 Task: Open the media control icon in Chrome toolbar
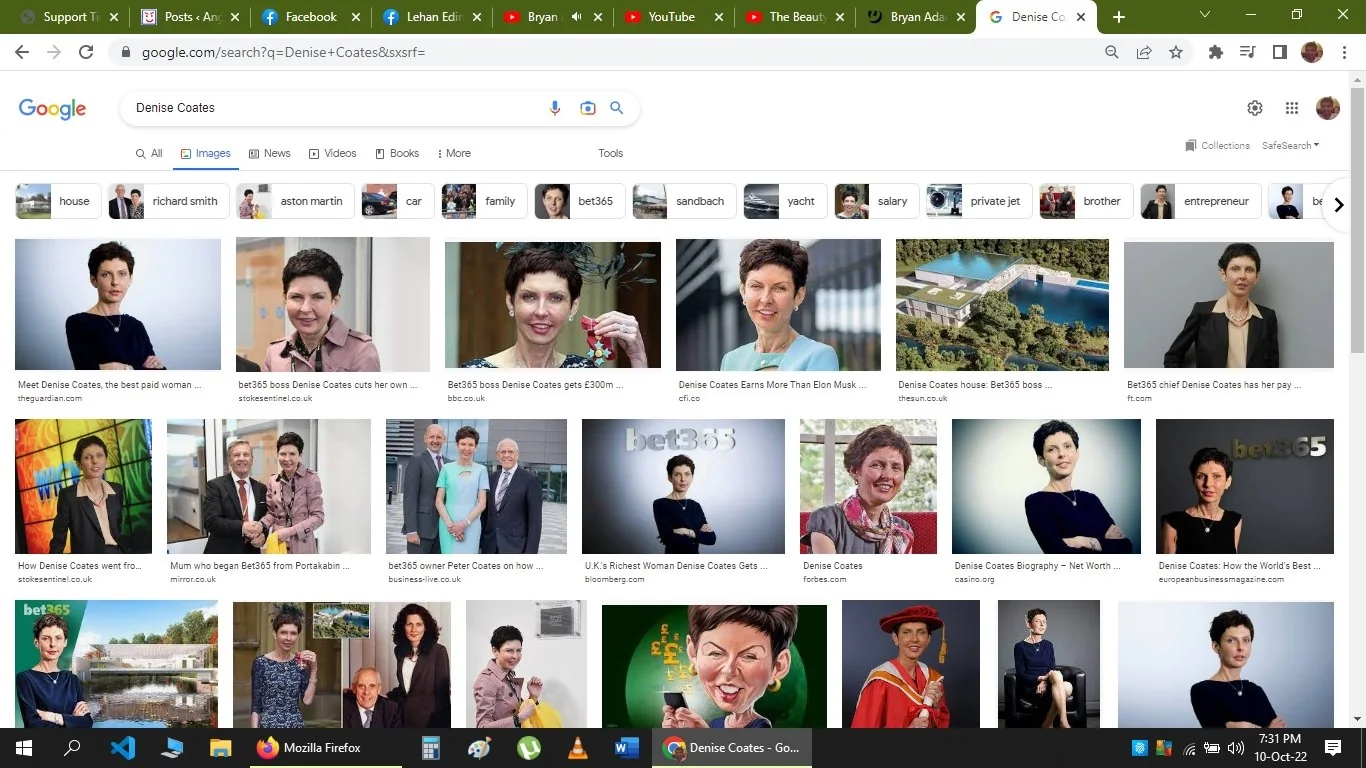(1247, 52)
